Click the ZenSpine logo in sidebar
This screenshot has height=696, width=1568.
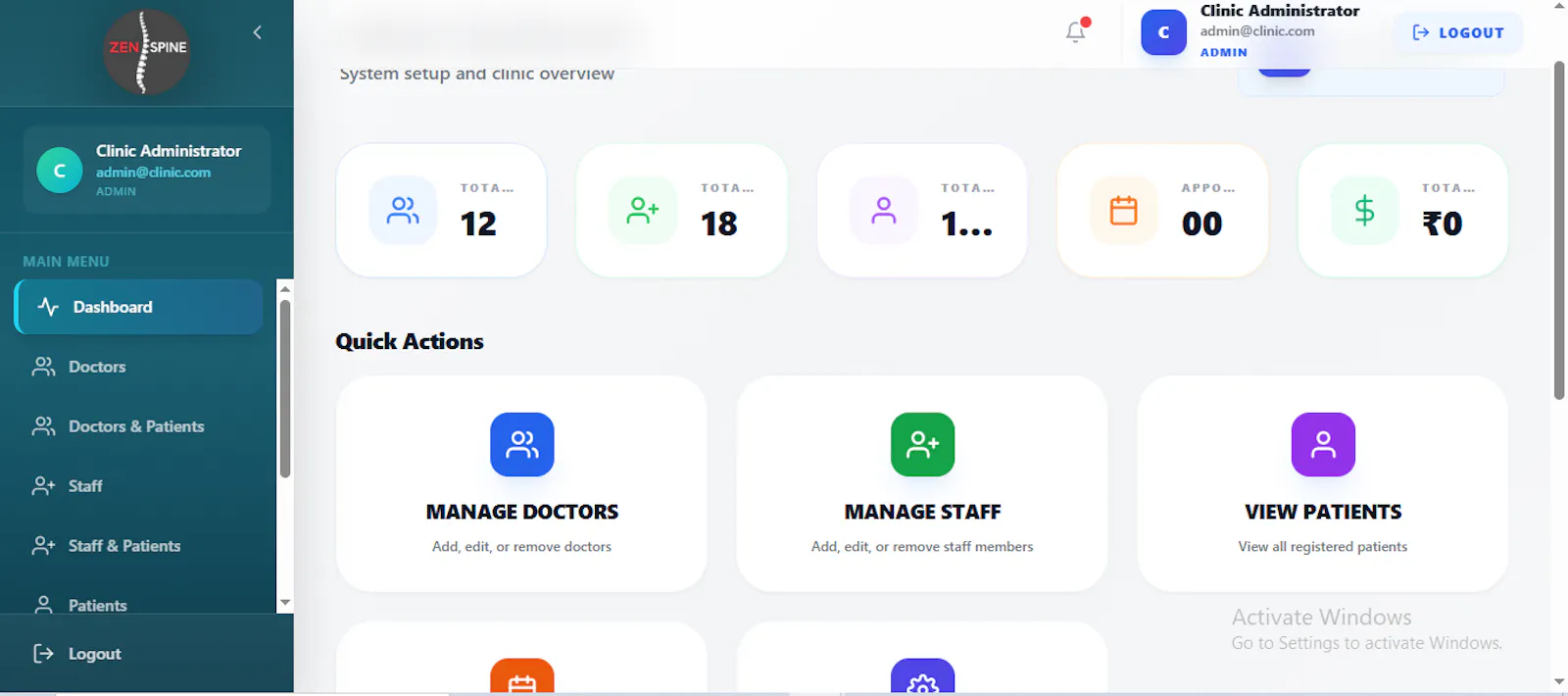[x=147, y=52]
